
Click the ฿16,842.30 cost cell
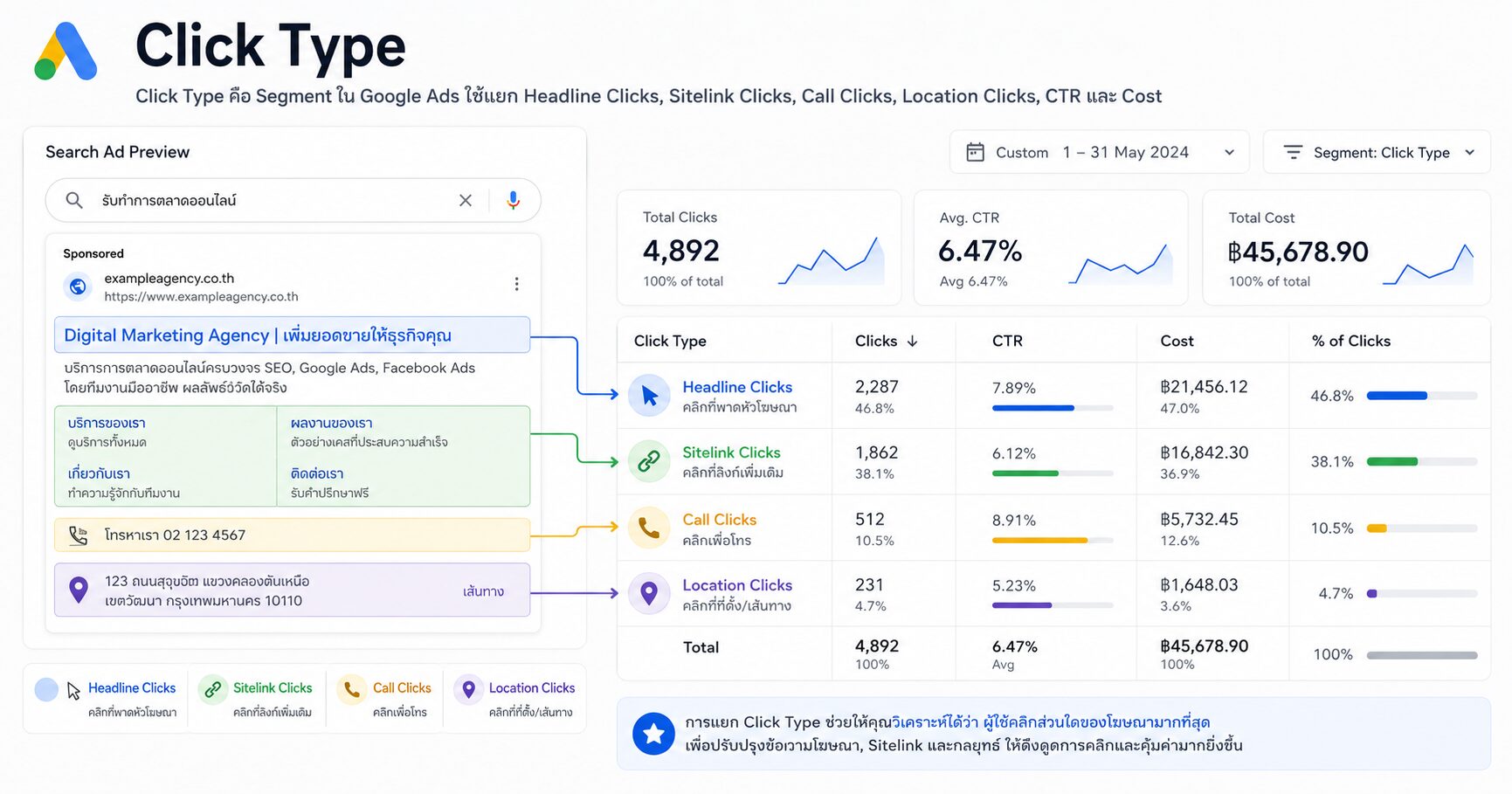(x=1204, y=452)
